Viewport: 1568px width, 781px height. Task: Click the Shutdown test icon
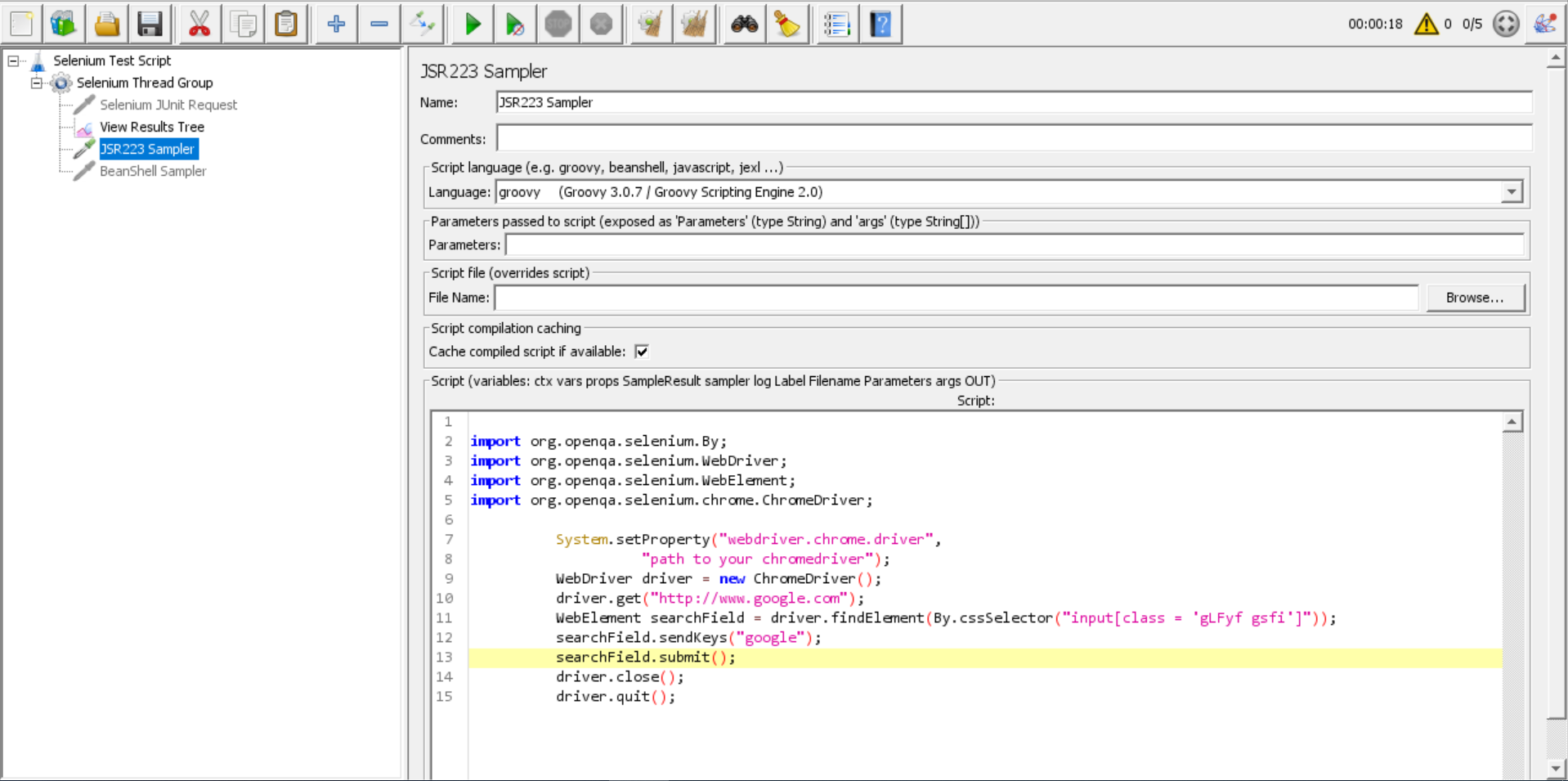[x=602, y=24]
